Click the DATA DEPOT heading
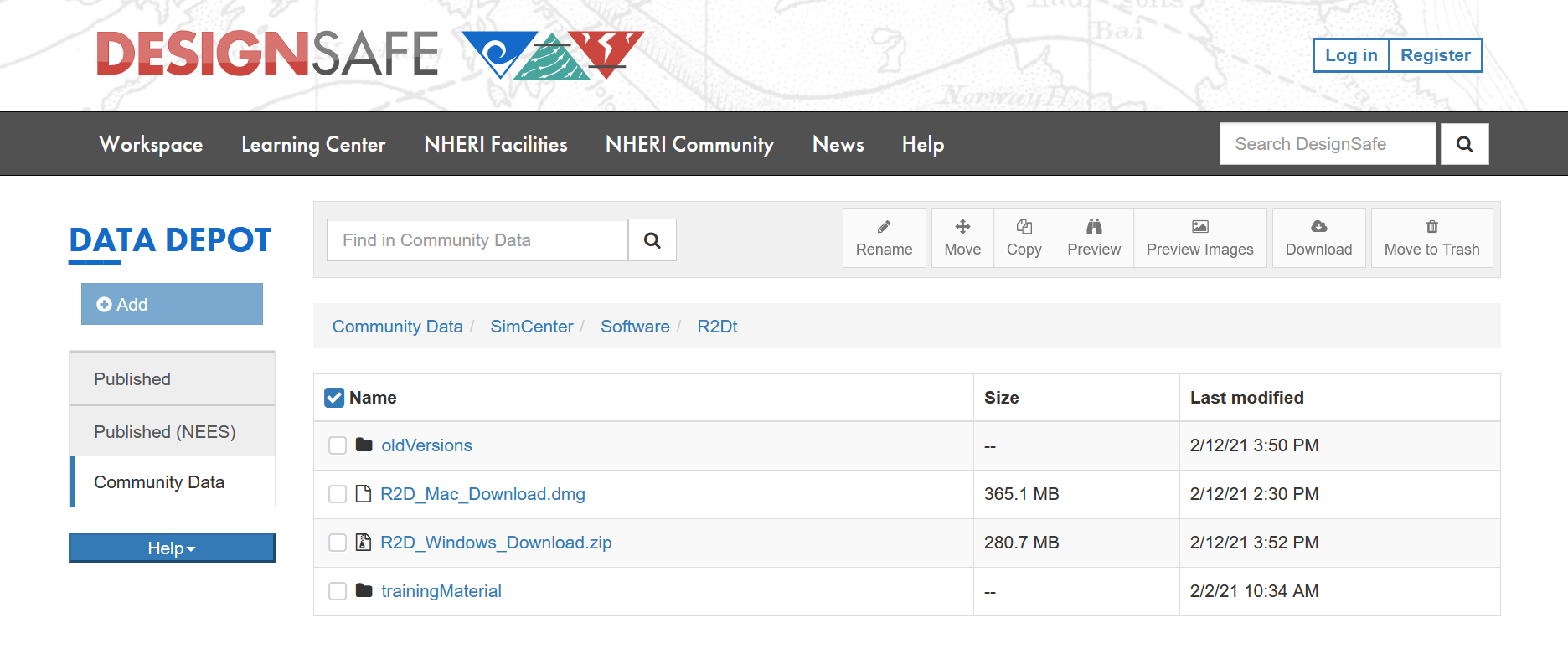This screenshot has width=1568, height=664. coord(170,240)
